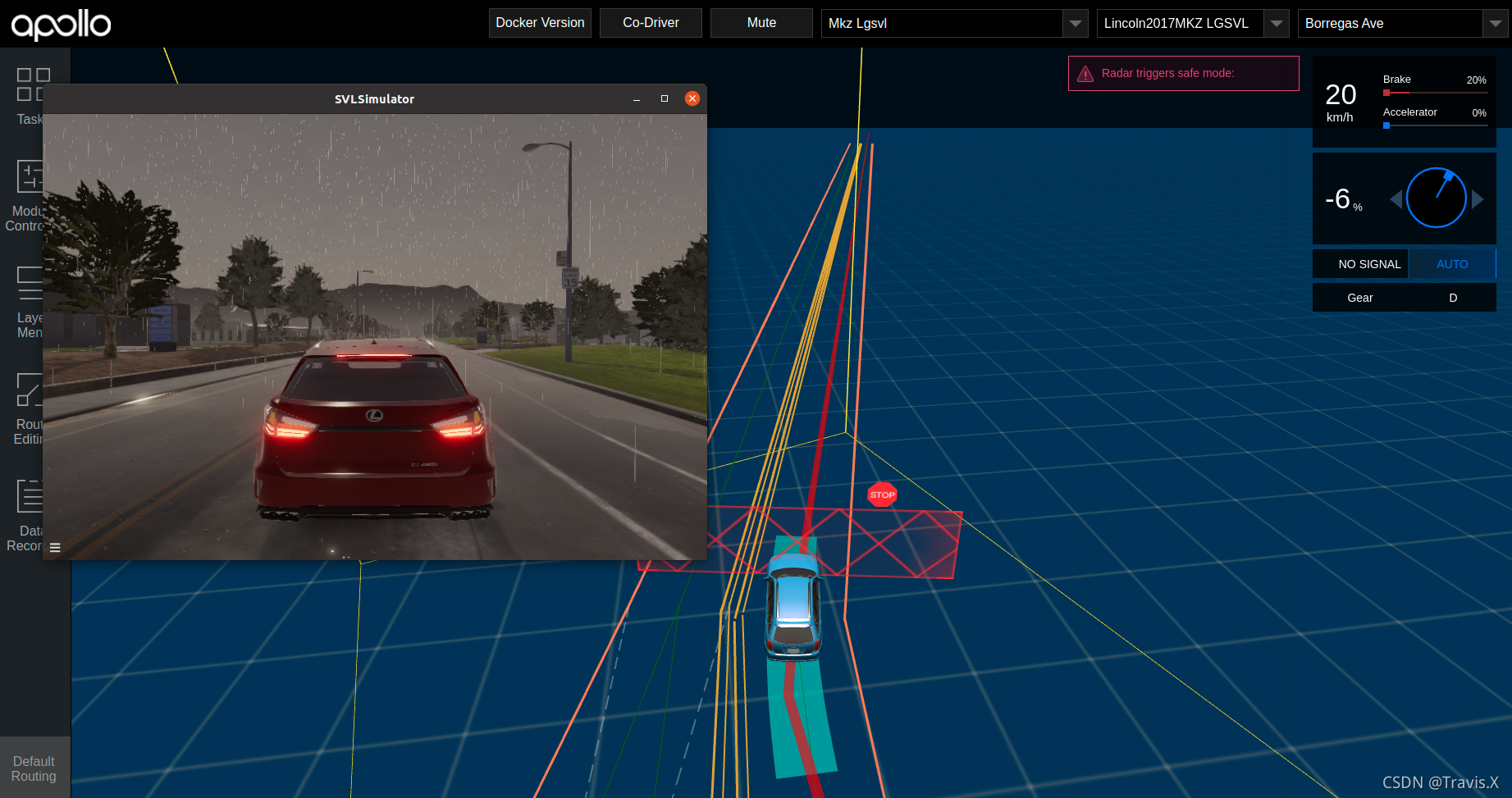
Task: Click the Radar triggers safe mode alert
Action: 1183,74
